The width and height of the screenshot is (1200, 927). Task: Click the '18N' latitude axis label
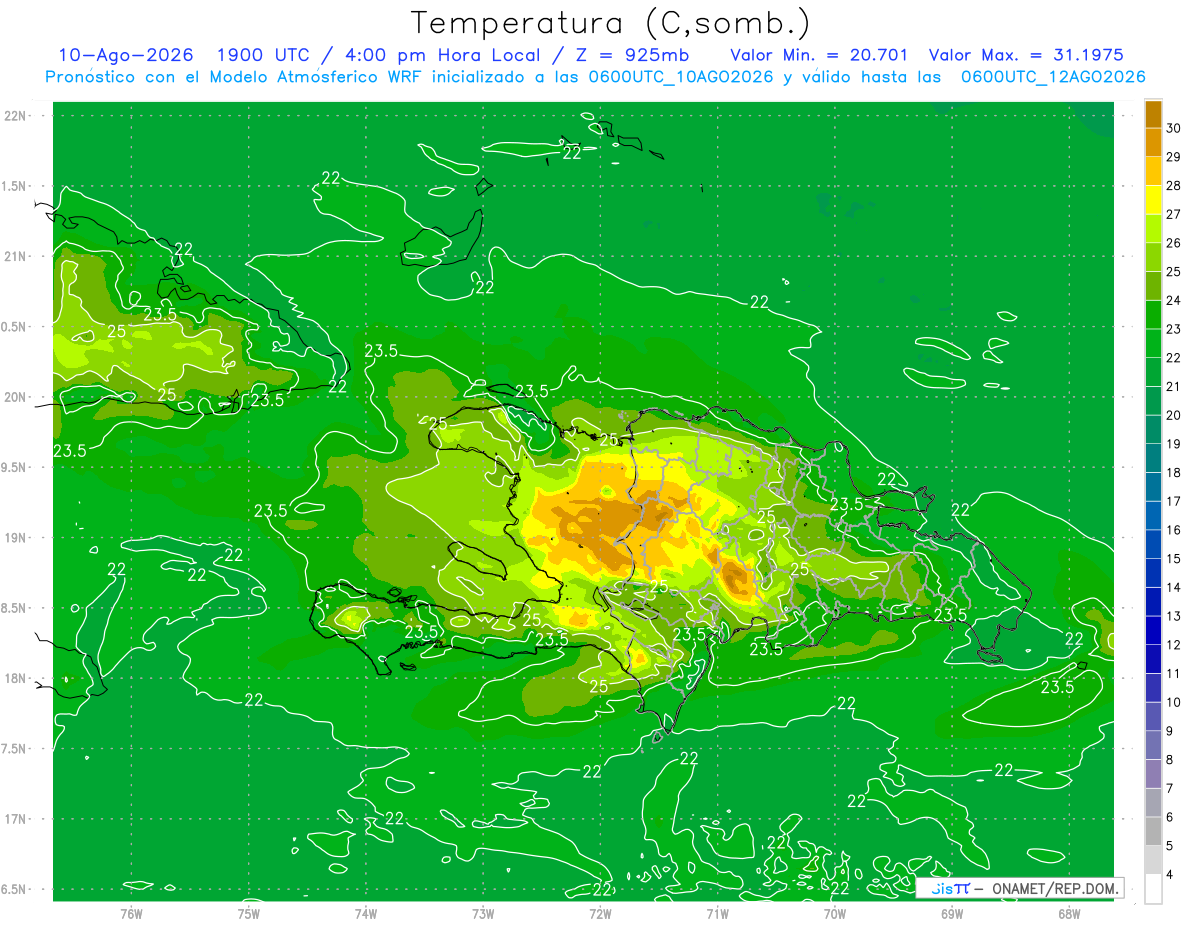tap(15, 678)
